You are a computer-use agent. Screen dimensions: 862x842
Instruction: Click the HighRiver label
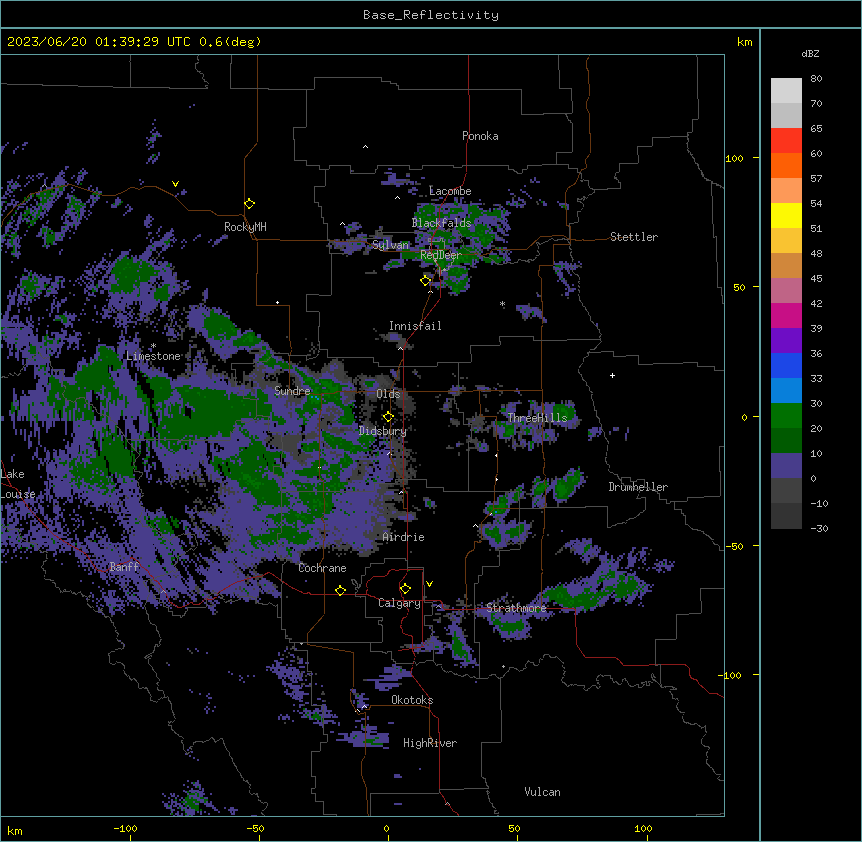(430, 743)
